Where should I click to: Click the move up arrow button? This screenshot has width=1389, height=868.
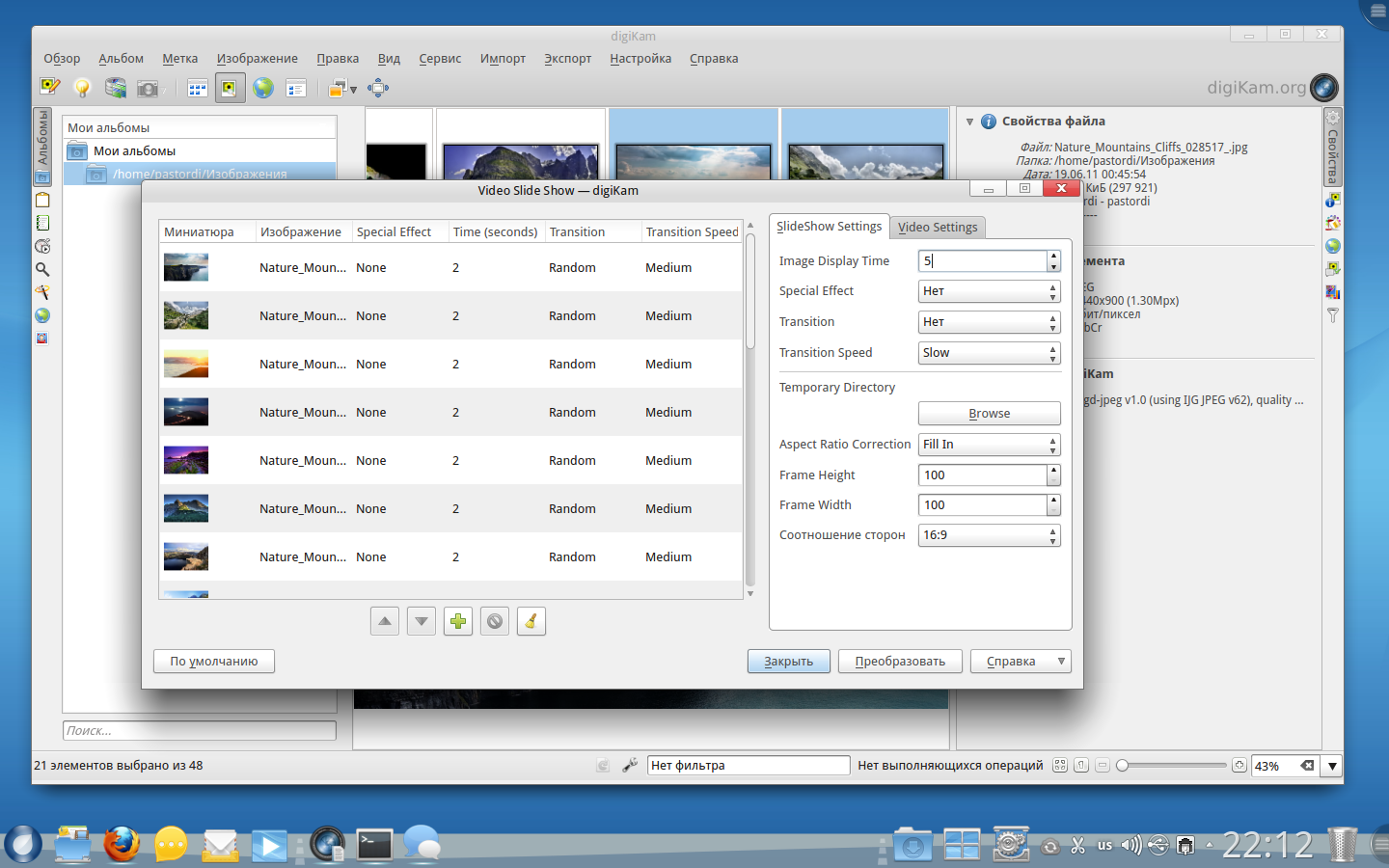click(x=385, y=621)
